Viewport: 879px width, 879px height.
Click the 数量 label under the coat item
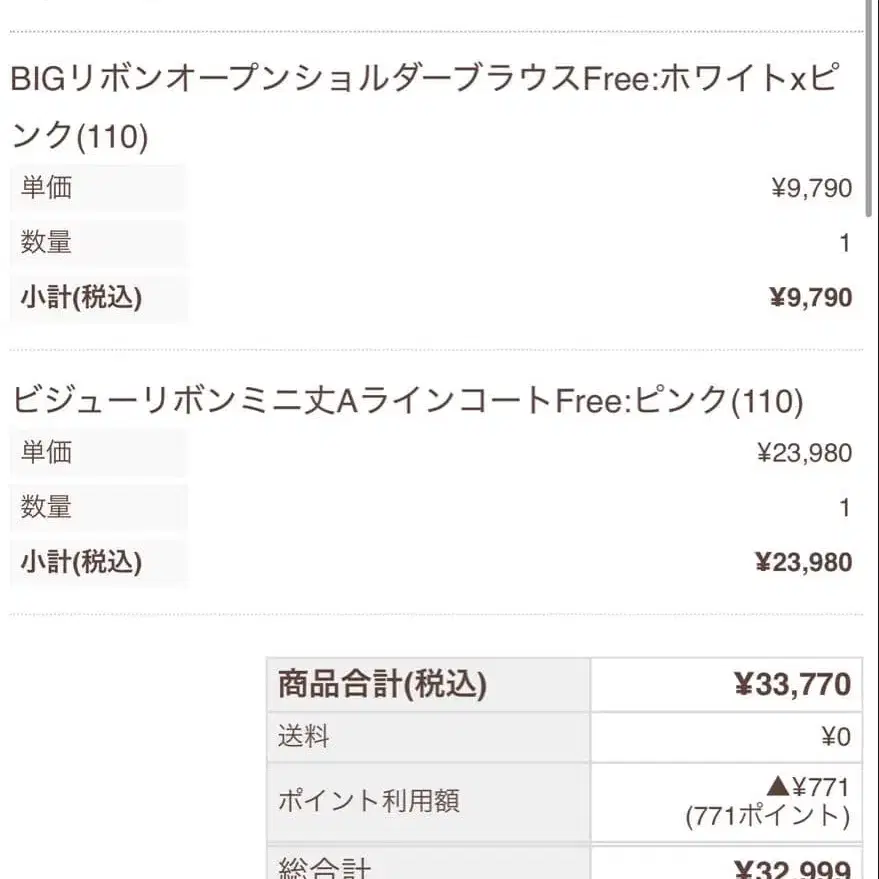click(x=46, y=507)
